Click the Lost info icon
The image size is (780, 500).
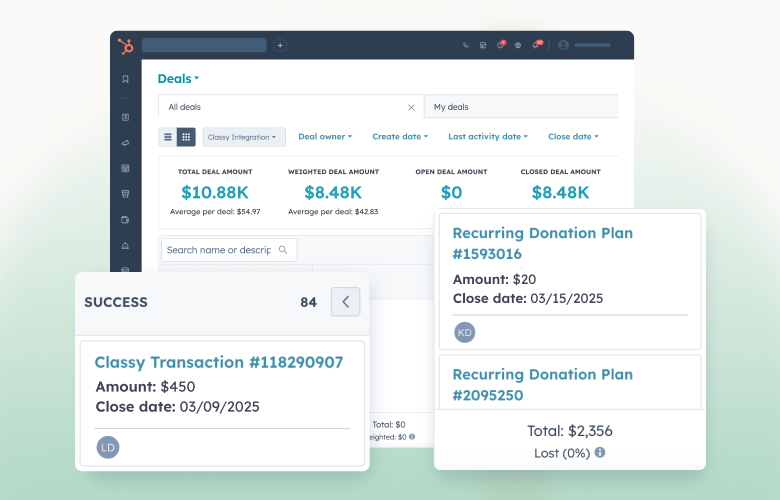pos(600,452)
